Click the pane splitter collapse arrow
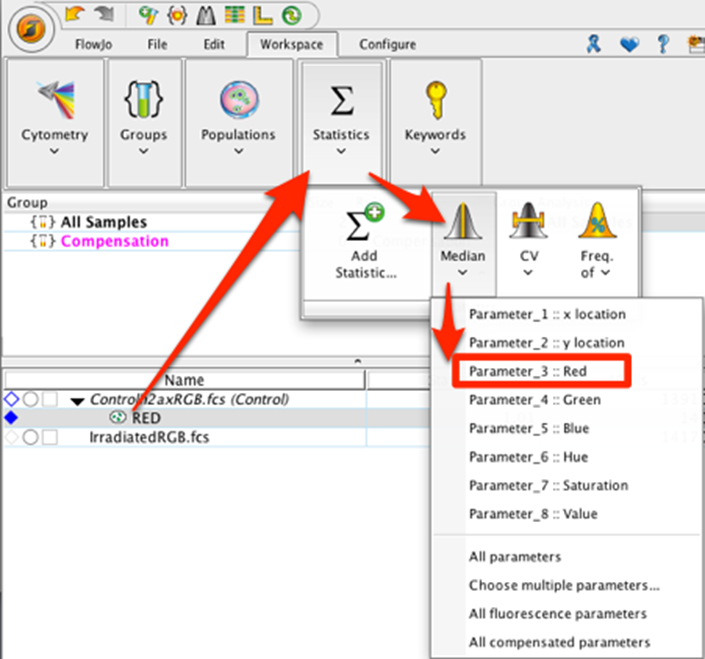705x659 pixels. (357, 361)
